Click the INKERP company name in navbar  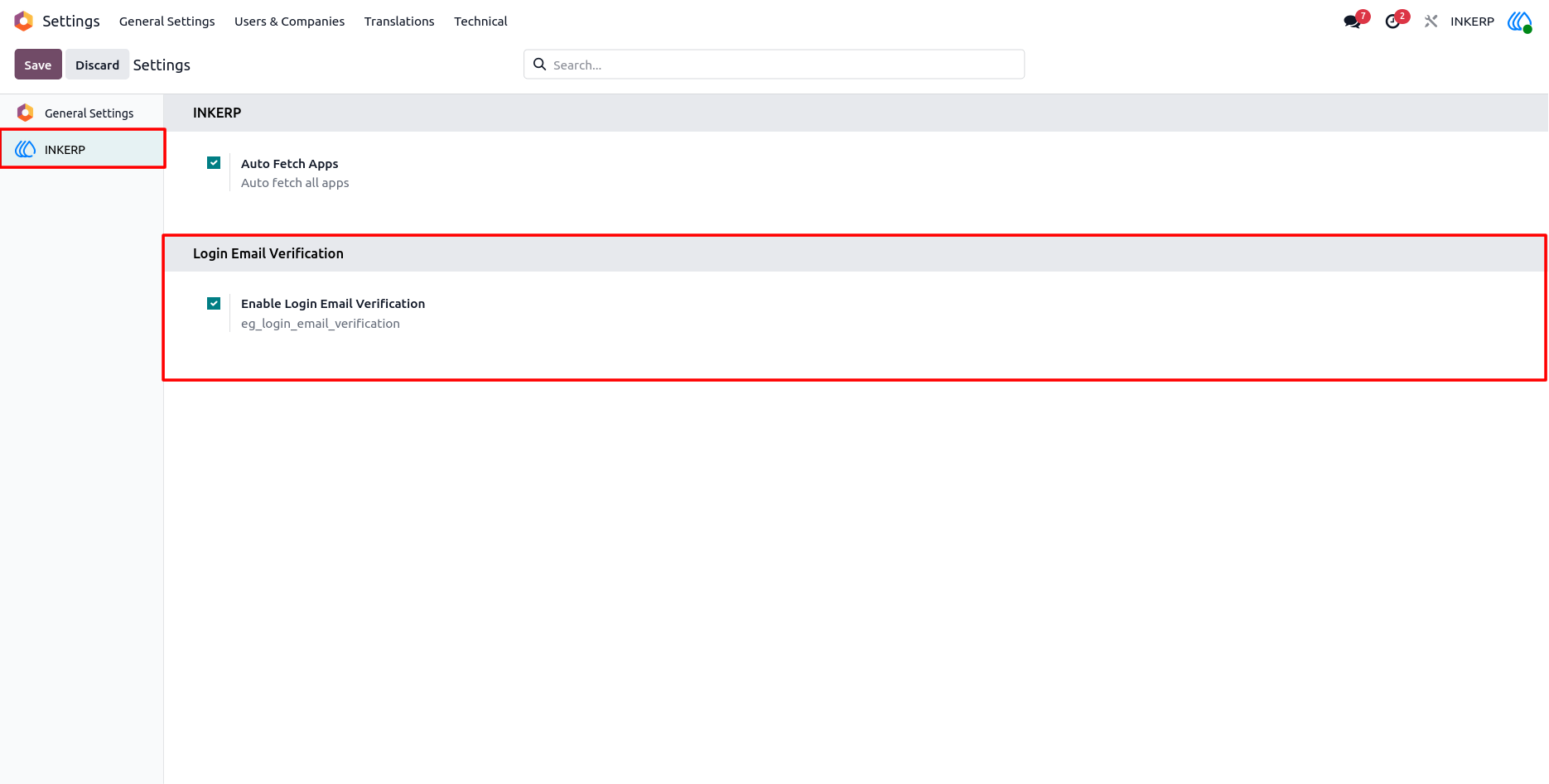1472,22
